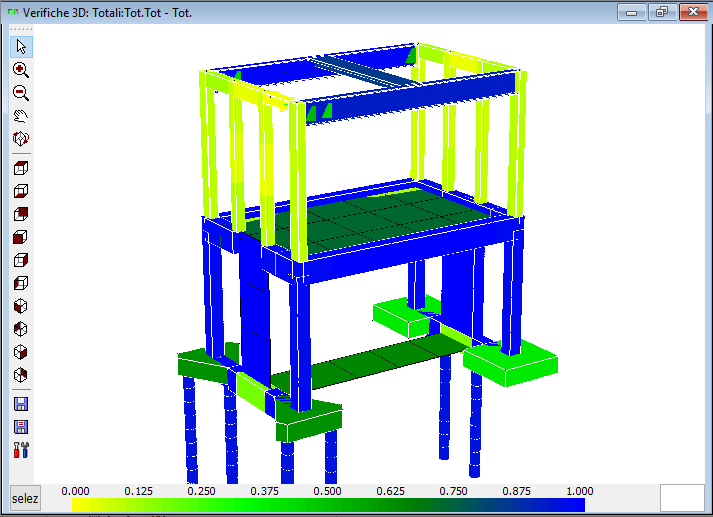The image size is (713, 517).
Task: Close the Verifiche 3D window
Action: 693,12
